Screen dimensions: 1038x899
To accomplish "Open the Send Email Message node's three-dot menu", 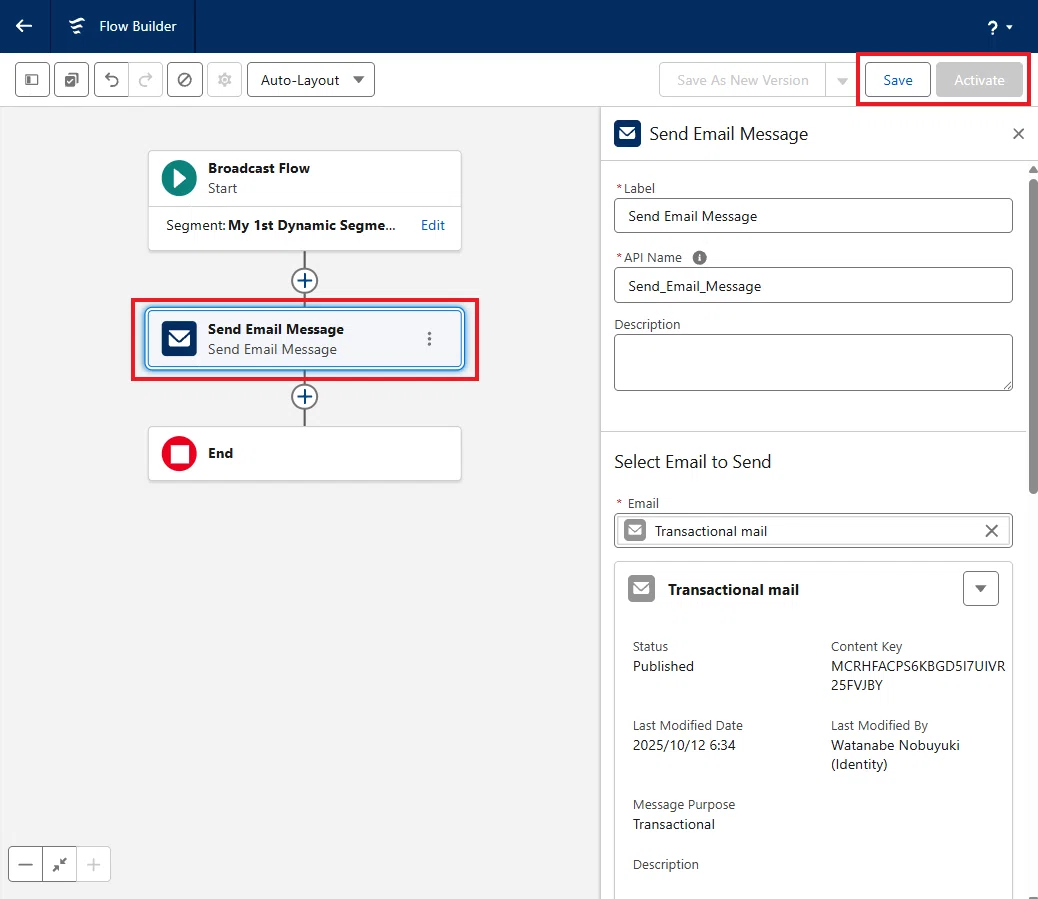I will click(430, 339).
